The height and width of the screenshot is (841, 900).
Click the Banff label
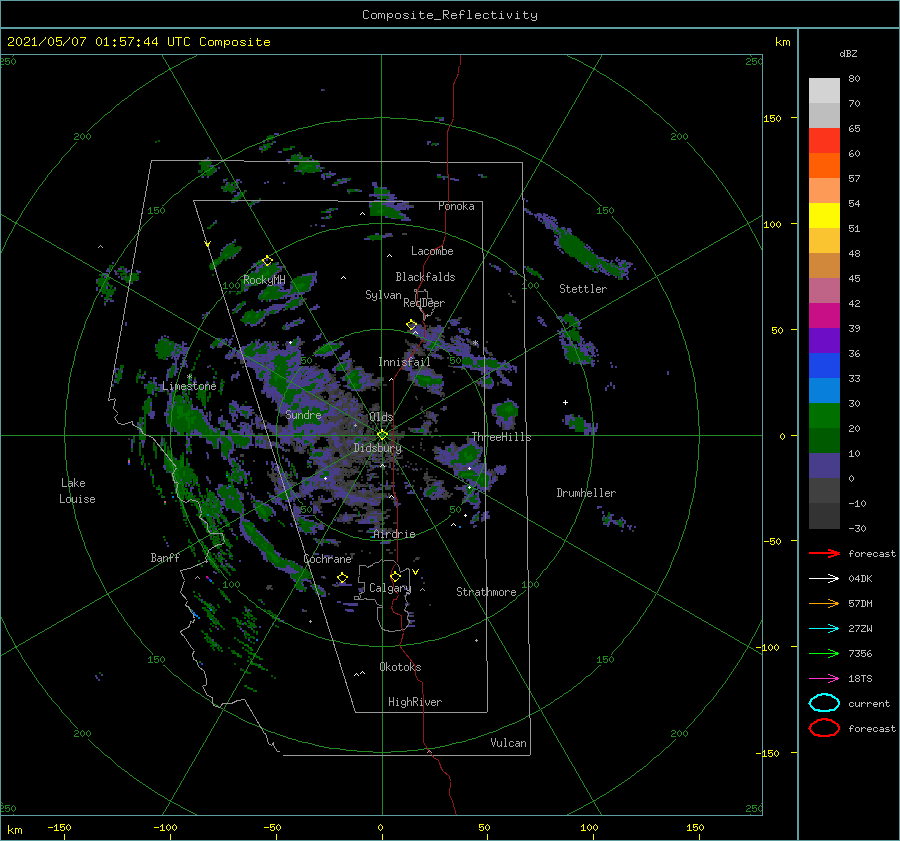click(x=165, y=557)
